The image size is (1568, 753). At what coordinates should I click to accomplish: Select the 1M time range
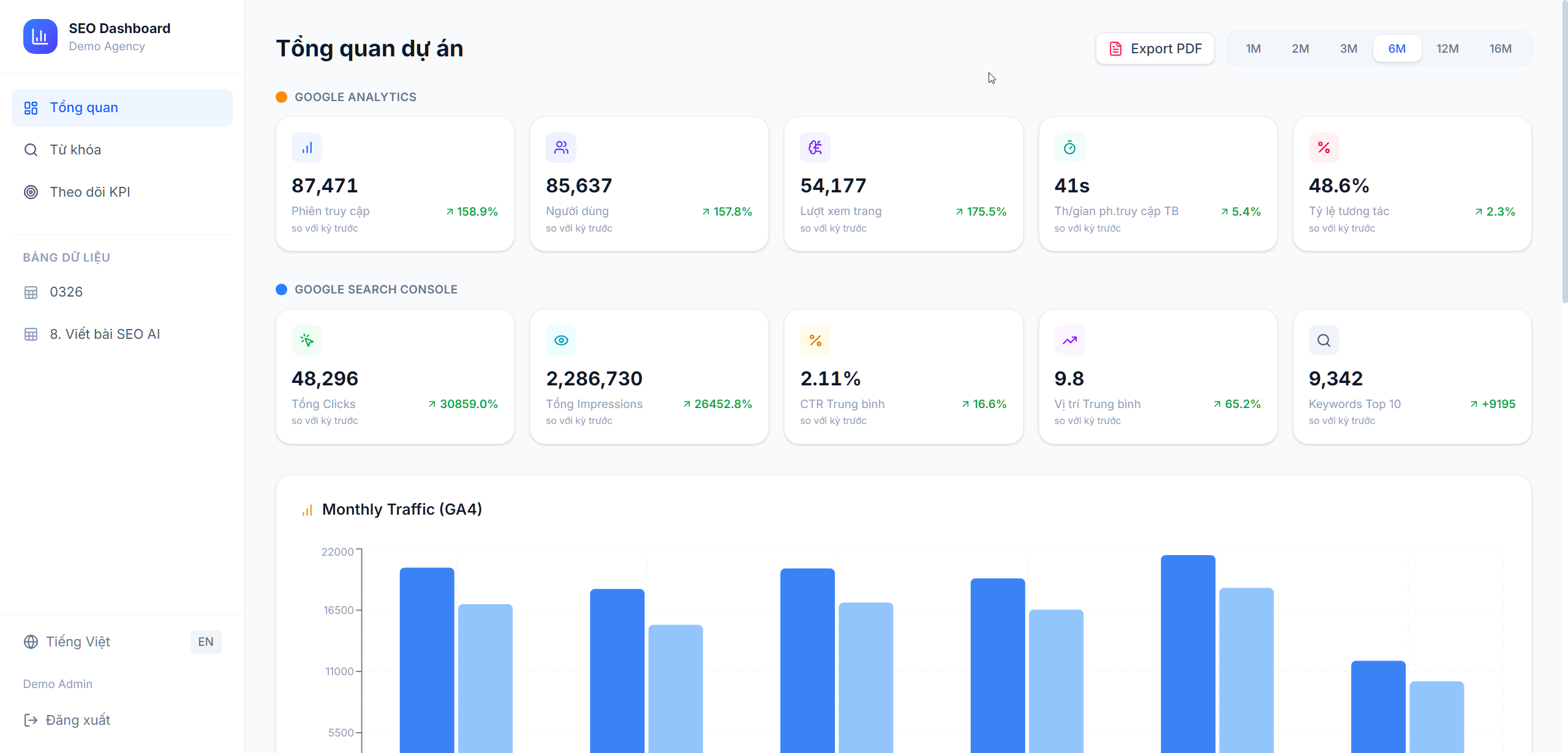click(1253, 48)
